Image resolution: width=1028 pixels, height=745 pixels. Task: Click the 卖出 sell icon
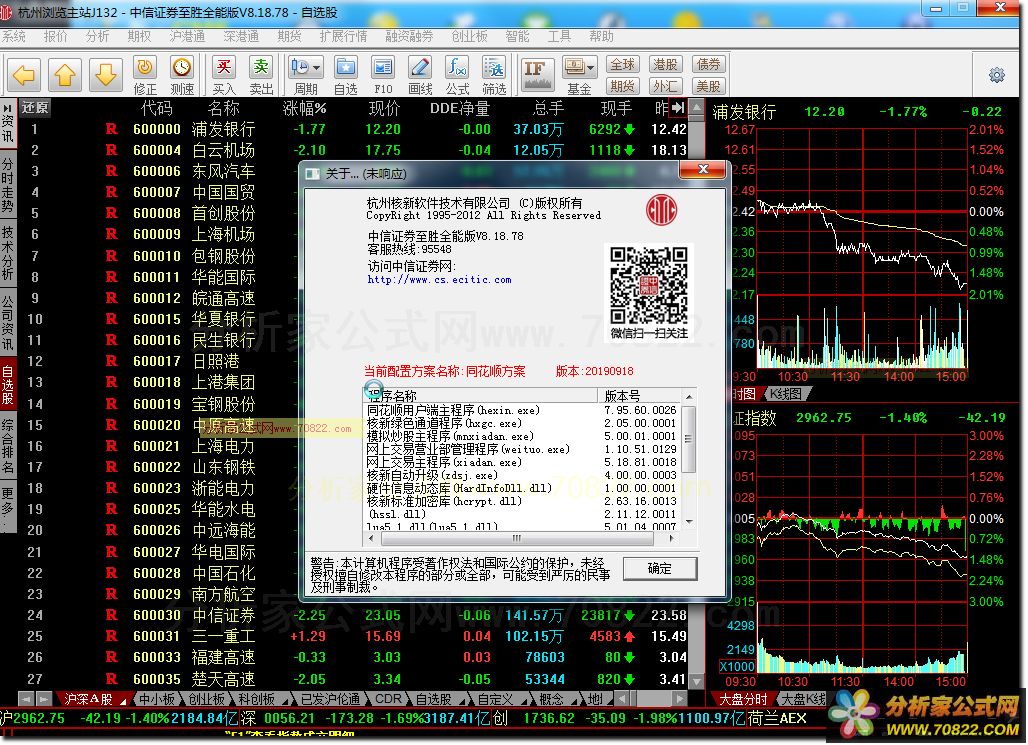261,75
